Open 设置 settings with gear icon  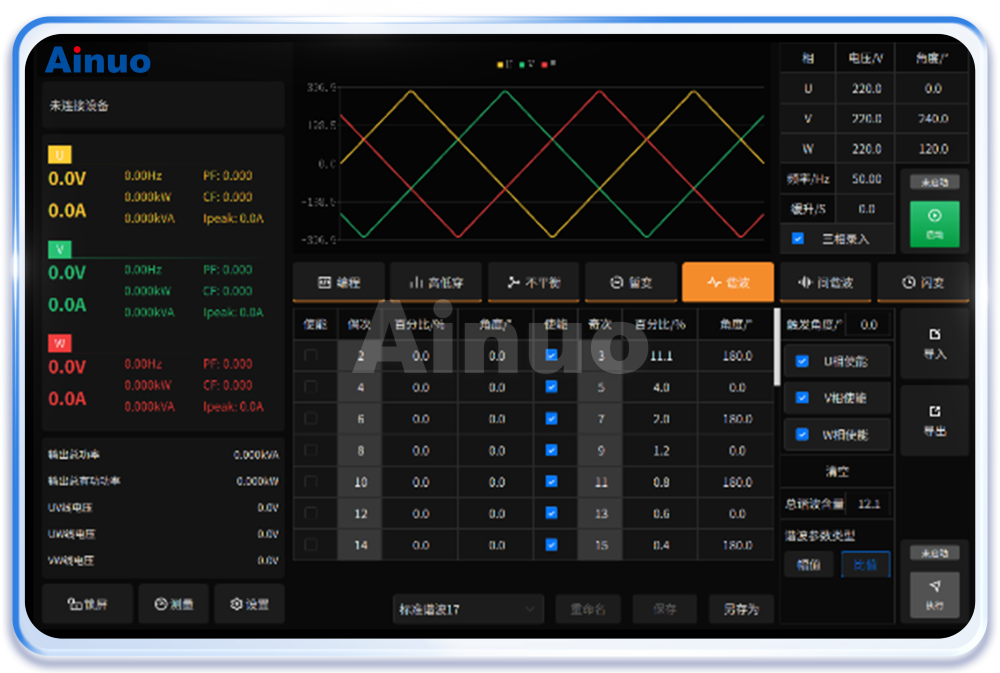pyautogui.click(x=249, y=604)
